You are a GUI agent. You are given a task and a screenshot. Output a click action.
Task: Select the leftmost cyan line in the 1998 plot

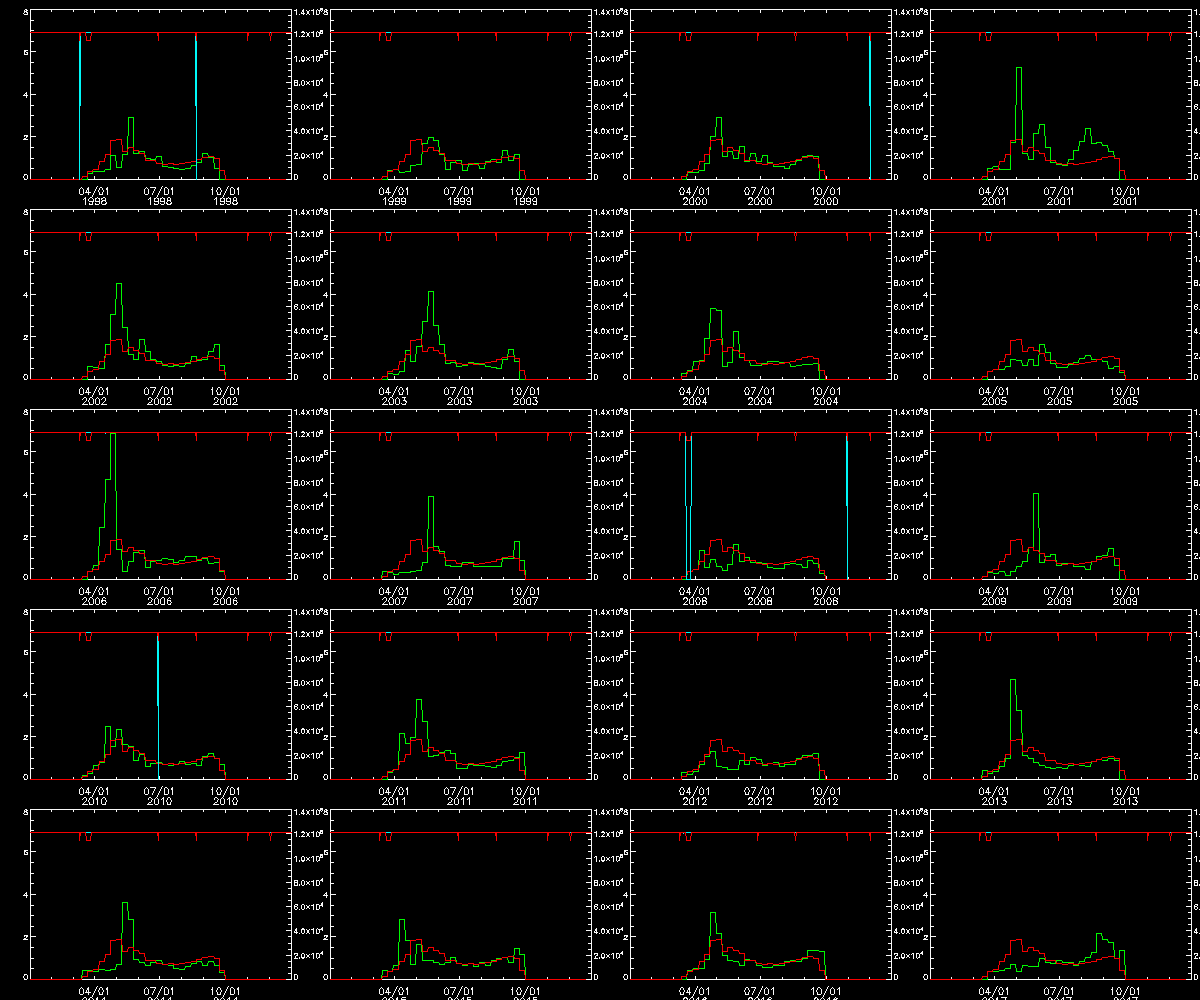80,100
